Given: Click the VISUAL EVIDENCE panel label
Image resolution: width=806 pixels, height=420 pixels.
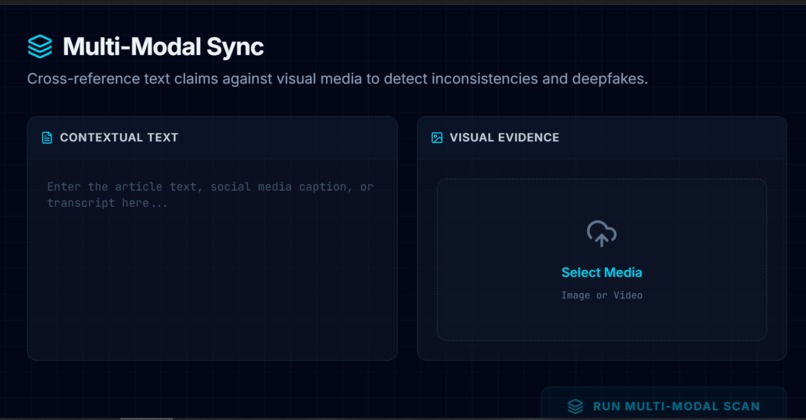Looking at the screenshot, I should tap(504, 138).
